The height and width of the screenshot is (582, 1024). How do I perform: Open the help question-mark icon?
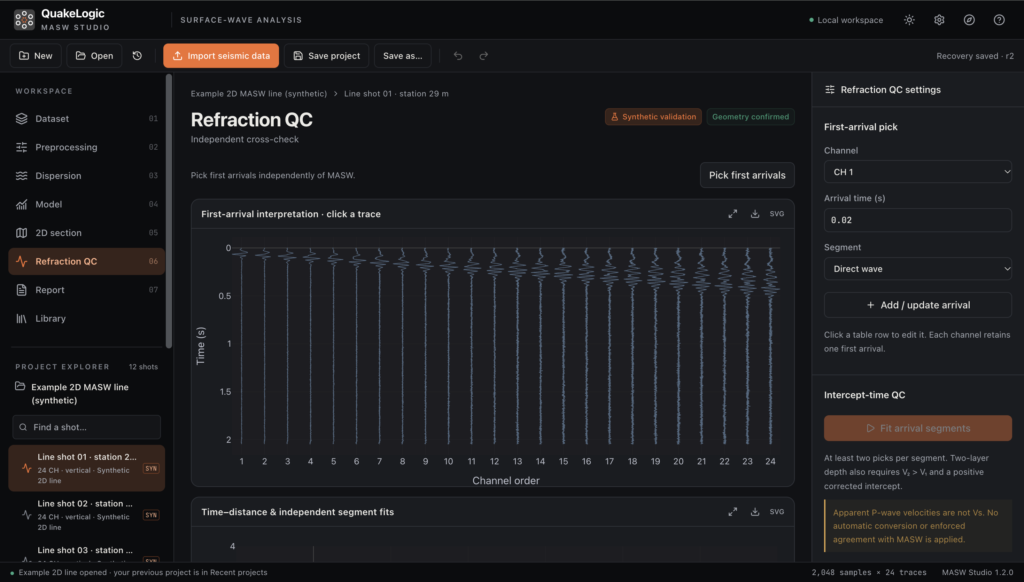999,20
